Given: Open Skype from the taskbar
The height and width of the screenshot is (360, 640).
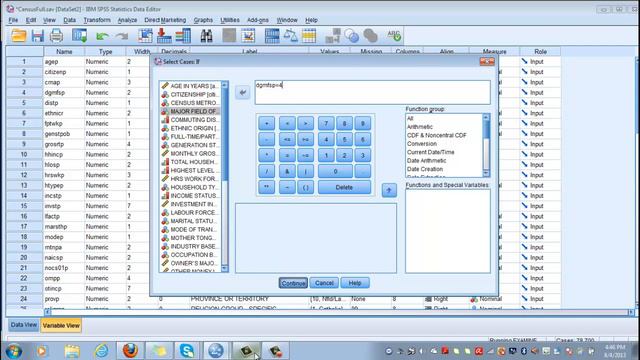Looking at the screenshot, I should (x=187, y=350).
